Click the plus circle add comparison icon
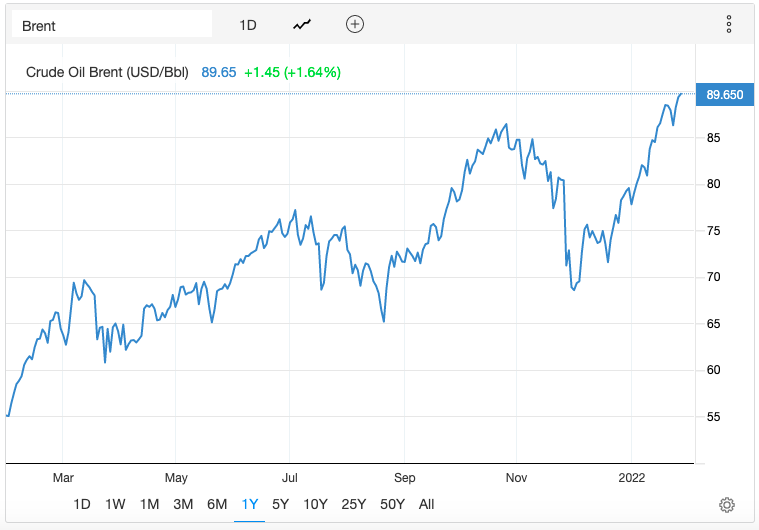This screenshot has width=759, height=530. click(355, 24)
